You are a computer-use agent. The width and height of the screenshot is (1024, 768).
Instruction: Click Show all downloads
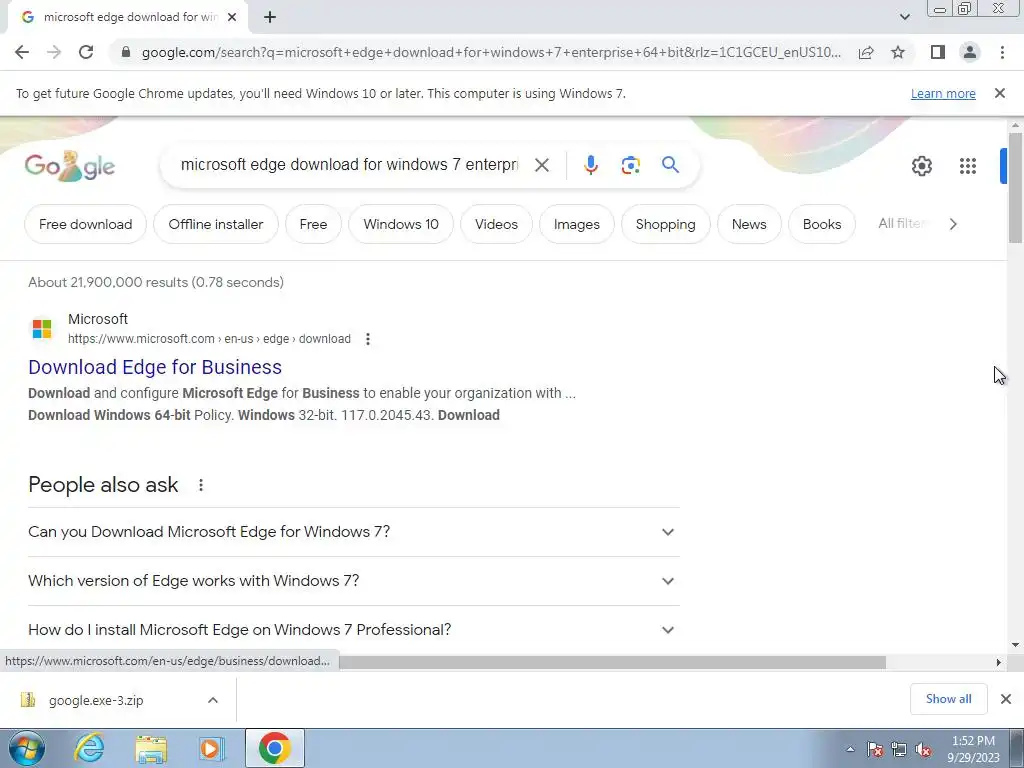948,699
